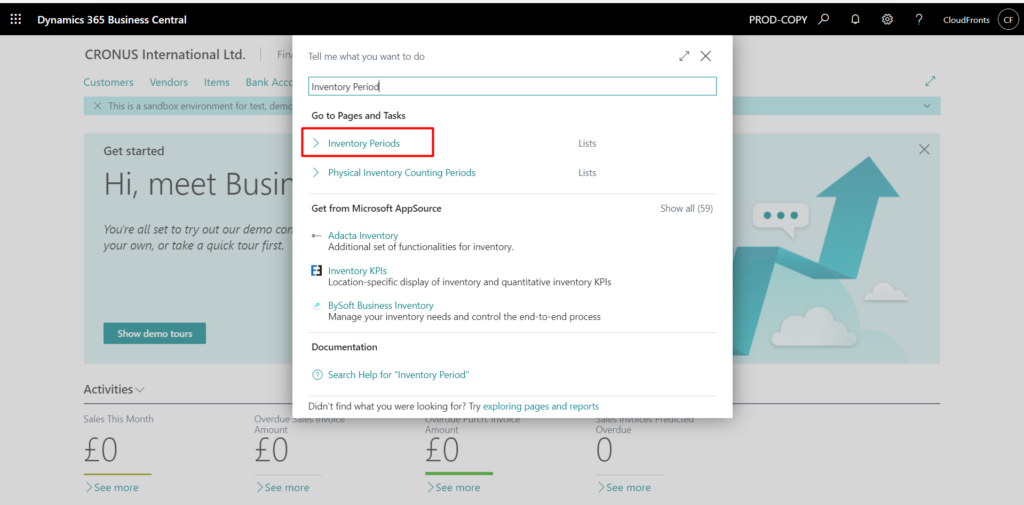Open Inventory KPIs app link
Image resolution: width=1024 pixels, height=505 pixels.
357,270
